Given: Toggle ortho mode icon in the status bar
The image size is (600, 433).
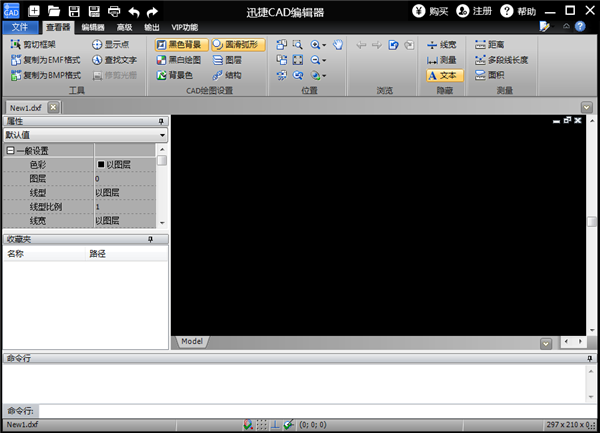Looking at the screenshot, I should (275, 425).
